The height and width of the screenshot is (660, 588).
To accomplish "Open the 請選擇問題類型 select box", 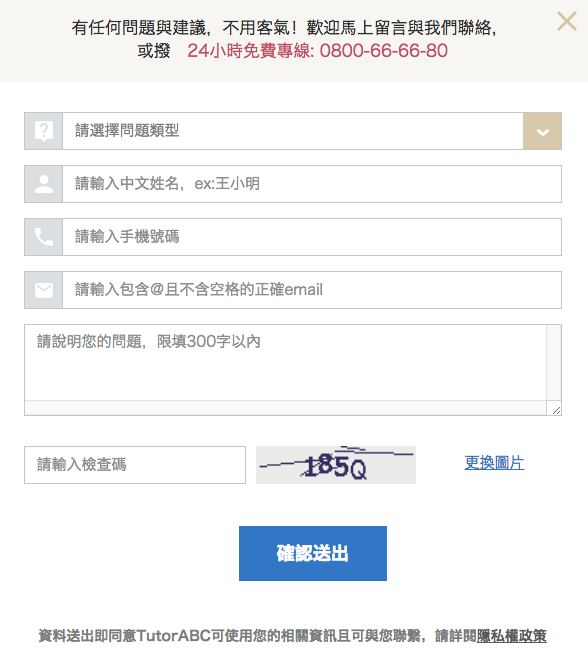I will coord(293,131).
